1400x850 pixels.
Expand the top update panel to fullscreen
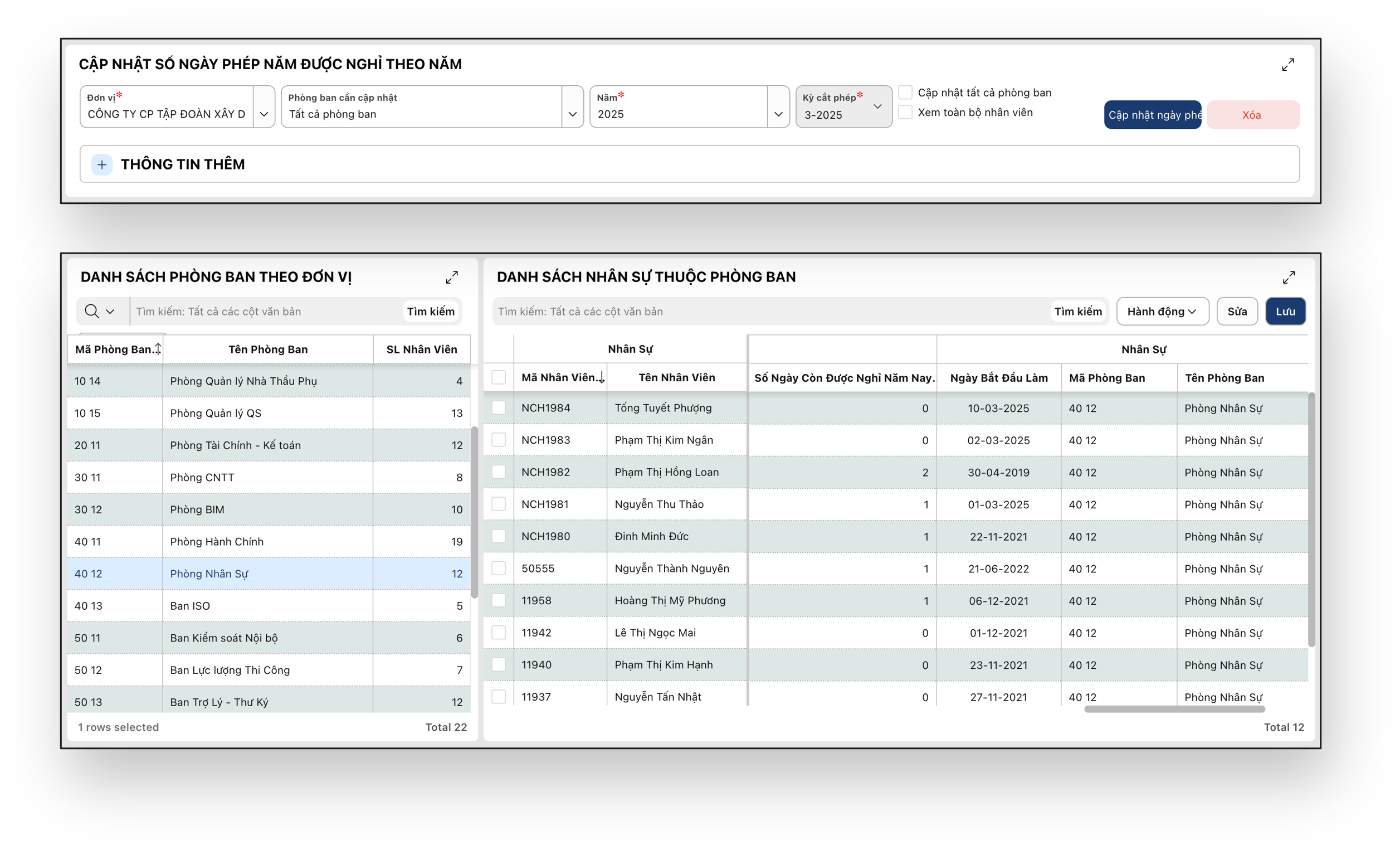[1287, 64]
